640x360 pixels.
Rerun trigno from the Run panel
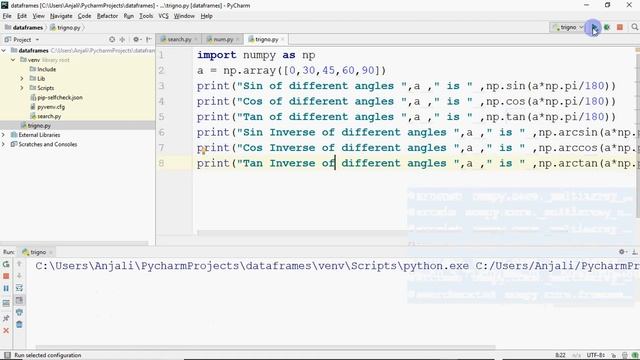pyautogui.click(x=6, y=264)
